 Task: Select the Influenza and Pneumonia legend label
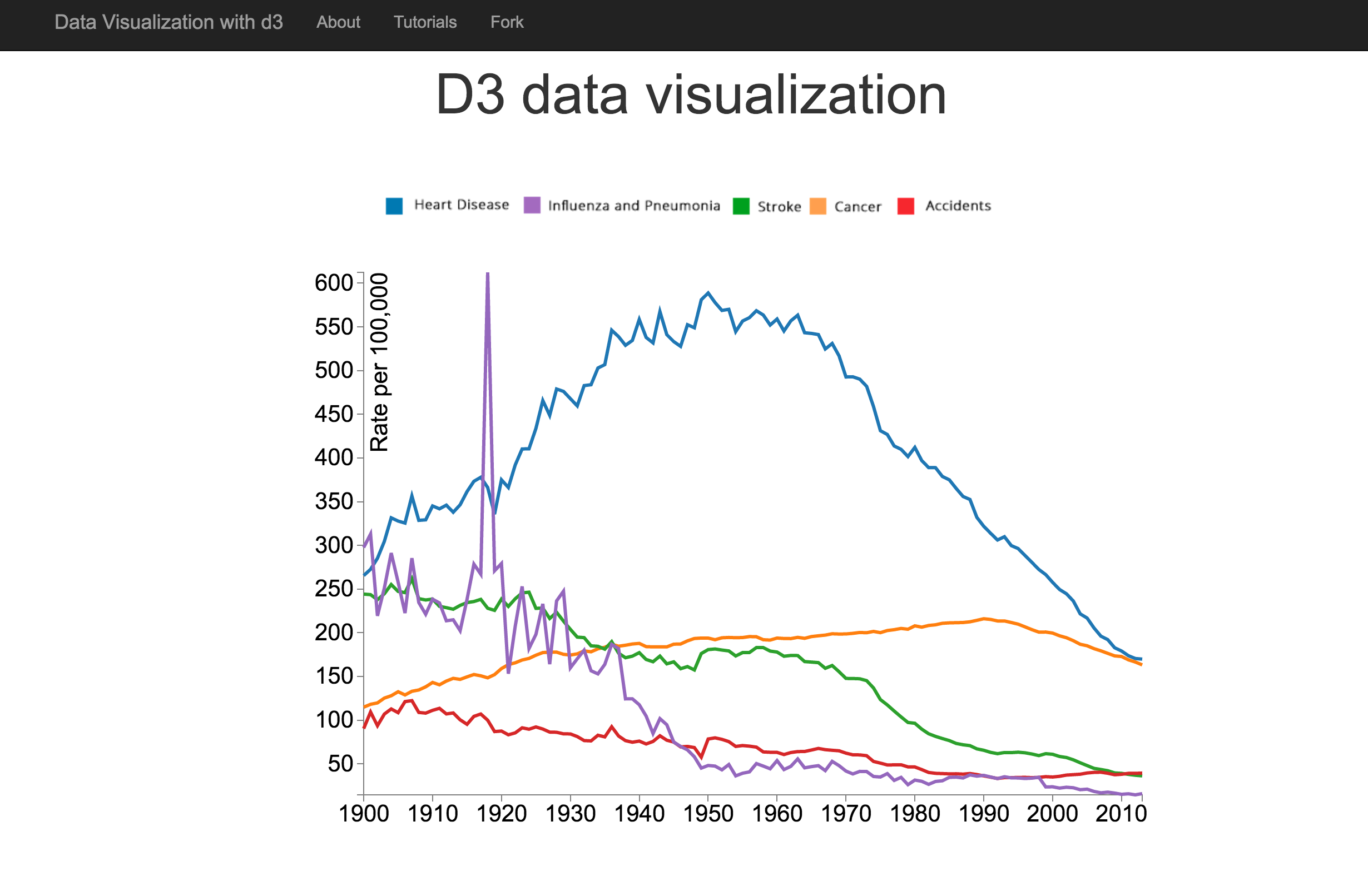coord(634,206)
